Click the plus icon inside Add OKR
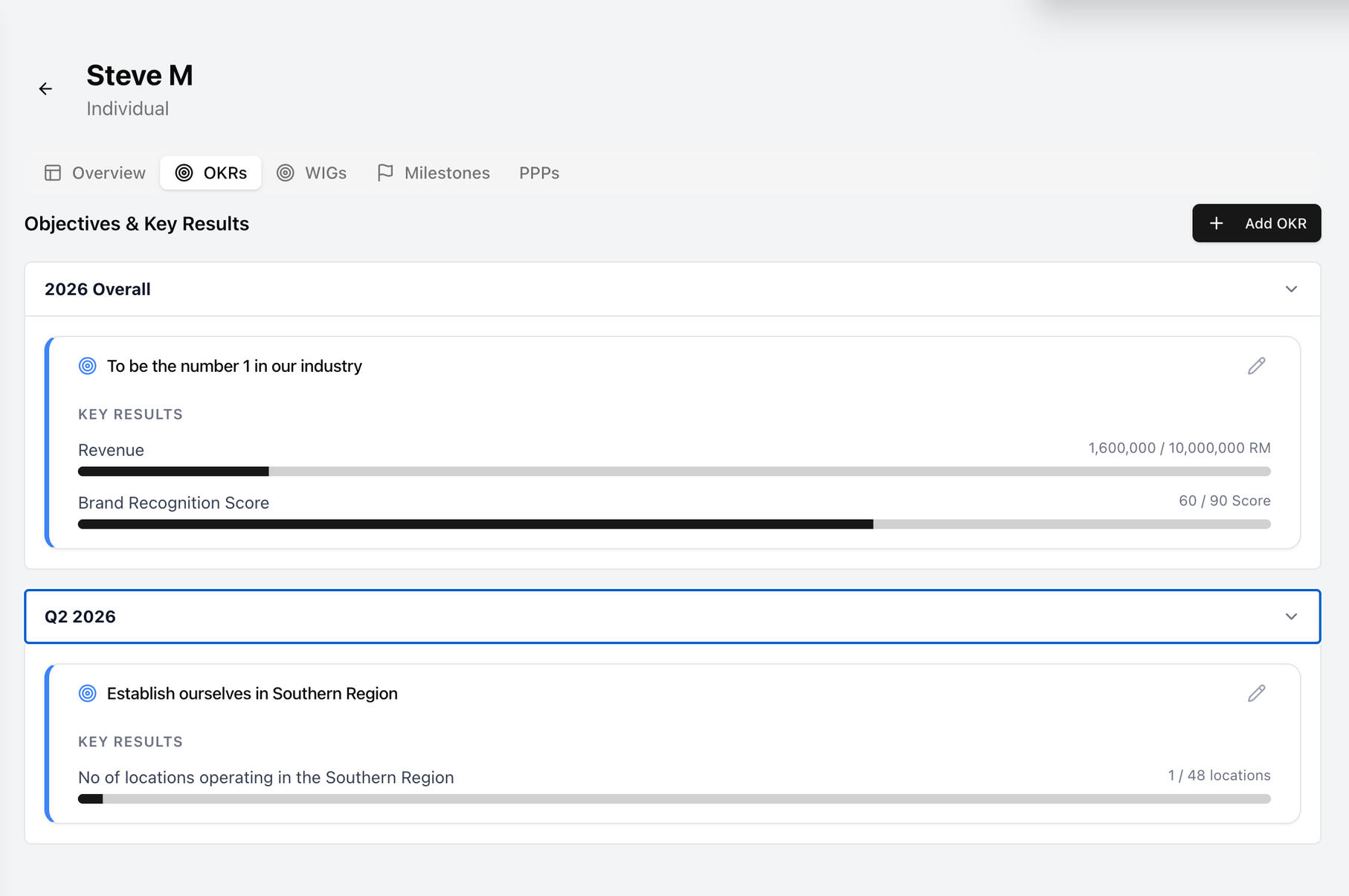The height and width of the screenshot is (896, 1349). [x=1217, y=223]
